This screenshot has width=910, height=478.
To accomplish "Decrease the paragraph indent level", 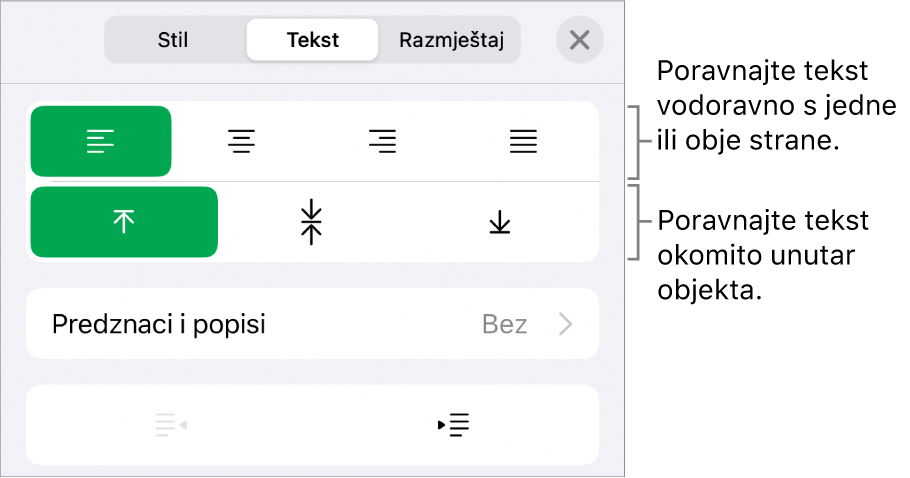I will (x=171, y=425).
